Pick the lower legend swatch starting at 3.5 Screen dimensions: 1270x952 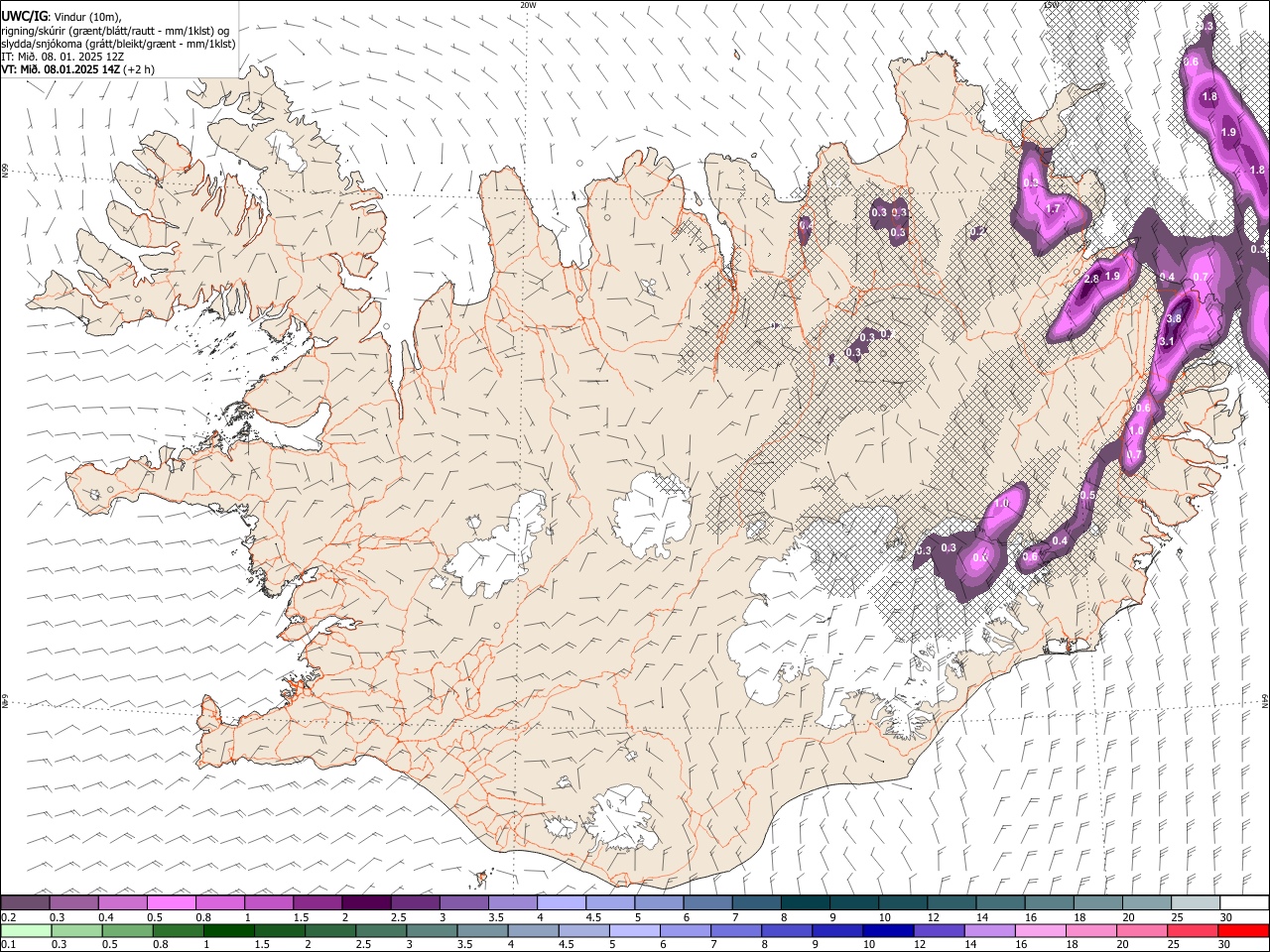pyautogui.click(x=483, y=930)
